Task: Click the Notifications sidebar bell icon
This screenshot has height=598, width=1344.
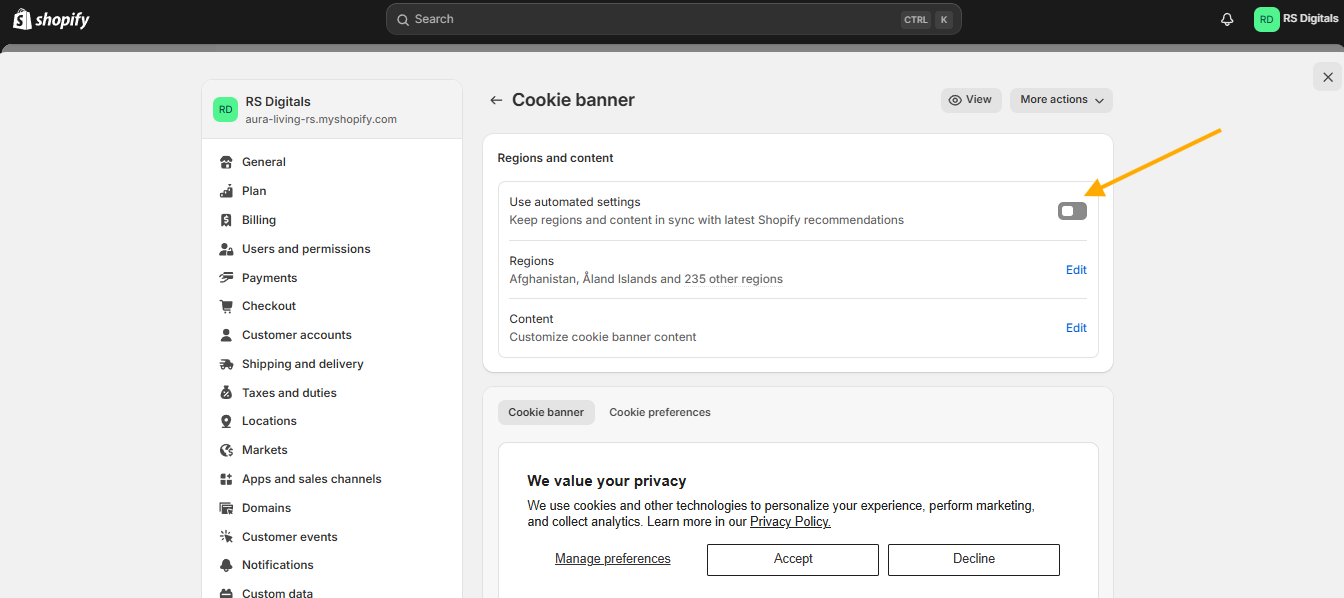Action: [226, 565]
